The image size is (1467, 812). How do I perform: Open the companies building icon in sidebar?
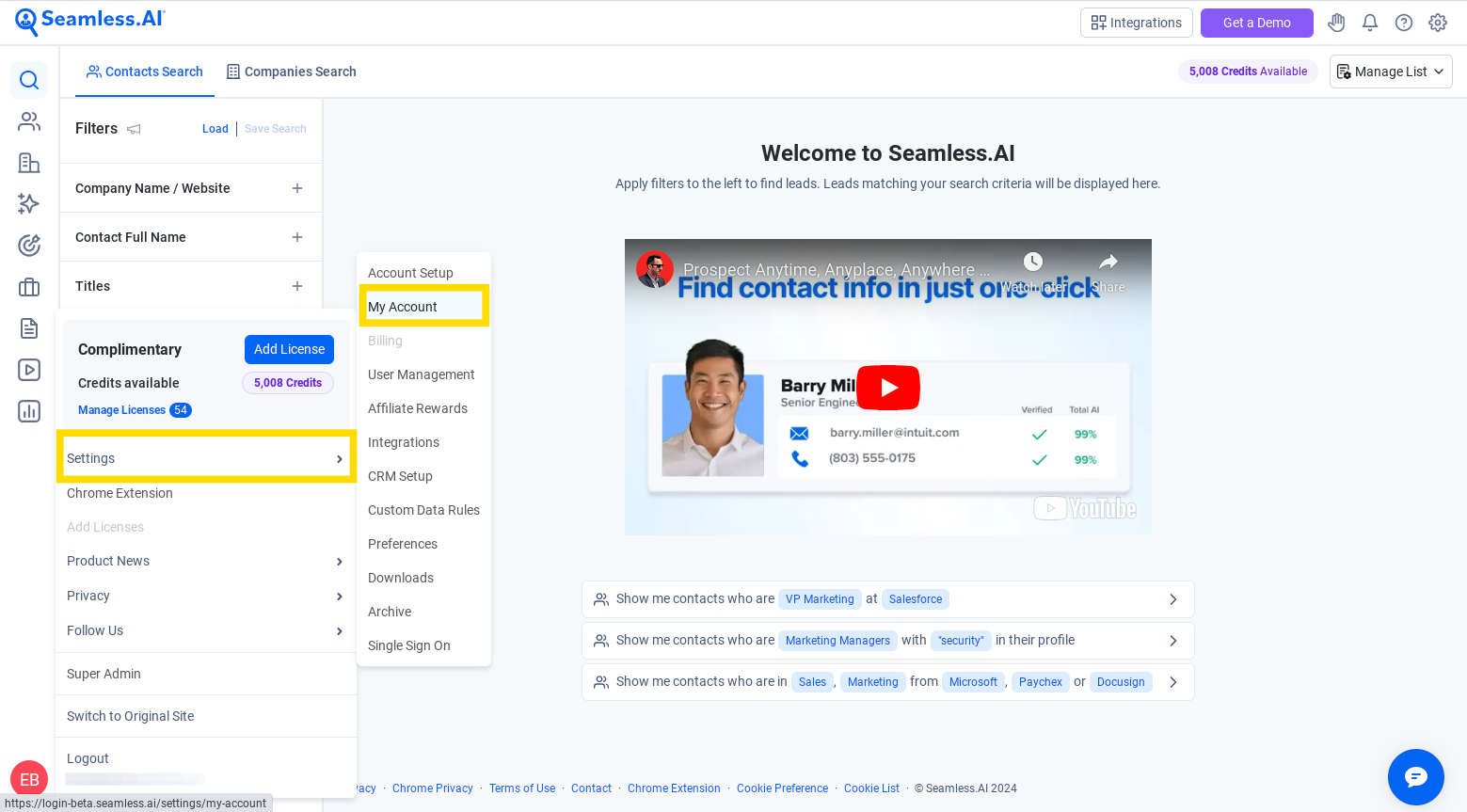(x=29, y=163)
